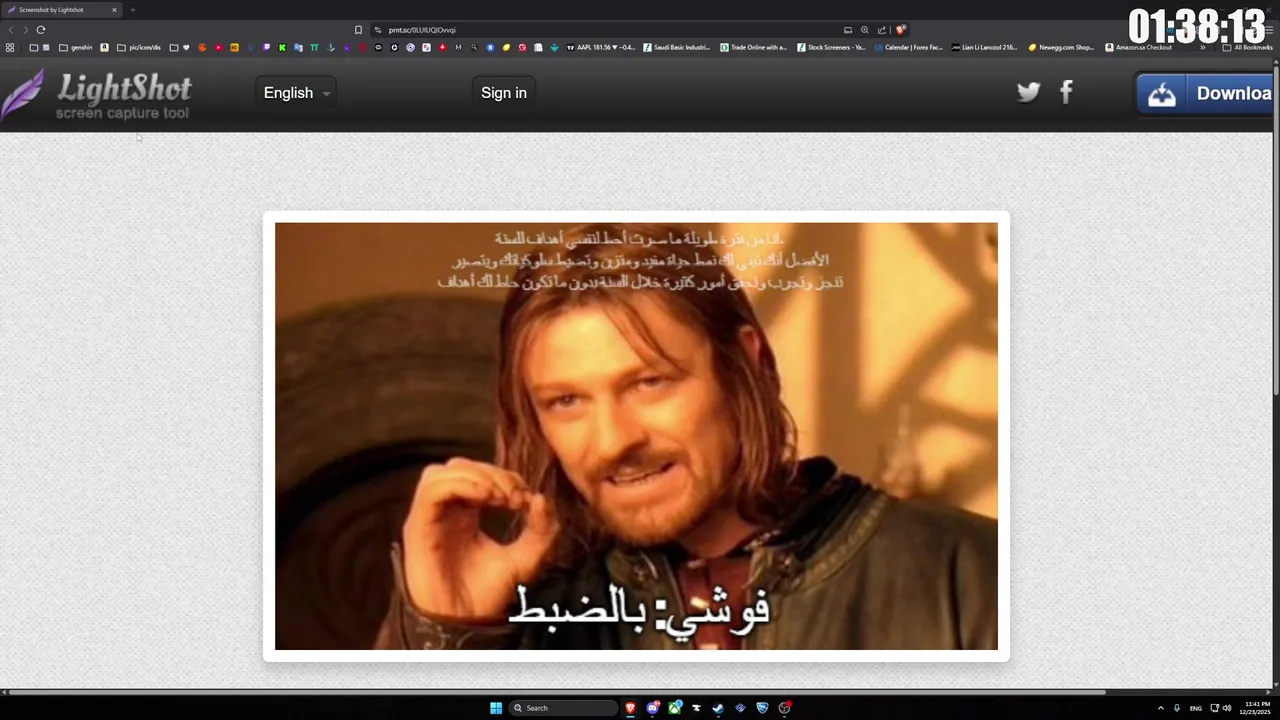Open the Windows Start menu
The height and width of the screenshot is (720, 1280).
[496, 708]
